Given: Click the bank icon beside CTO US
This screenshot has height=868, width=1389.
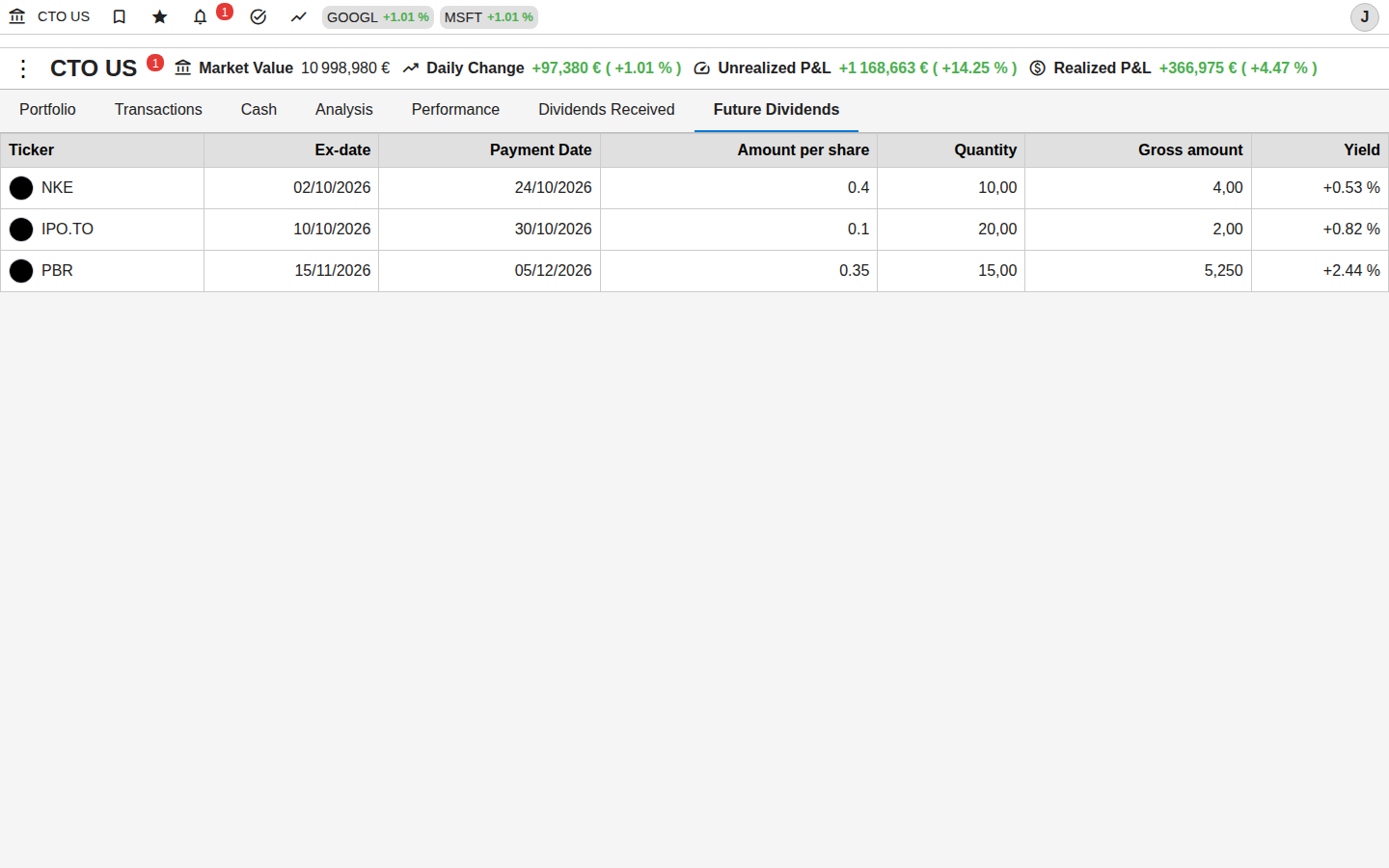Looking at the screenshot, I should (17, 16).
